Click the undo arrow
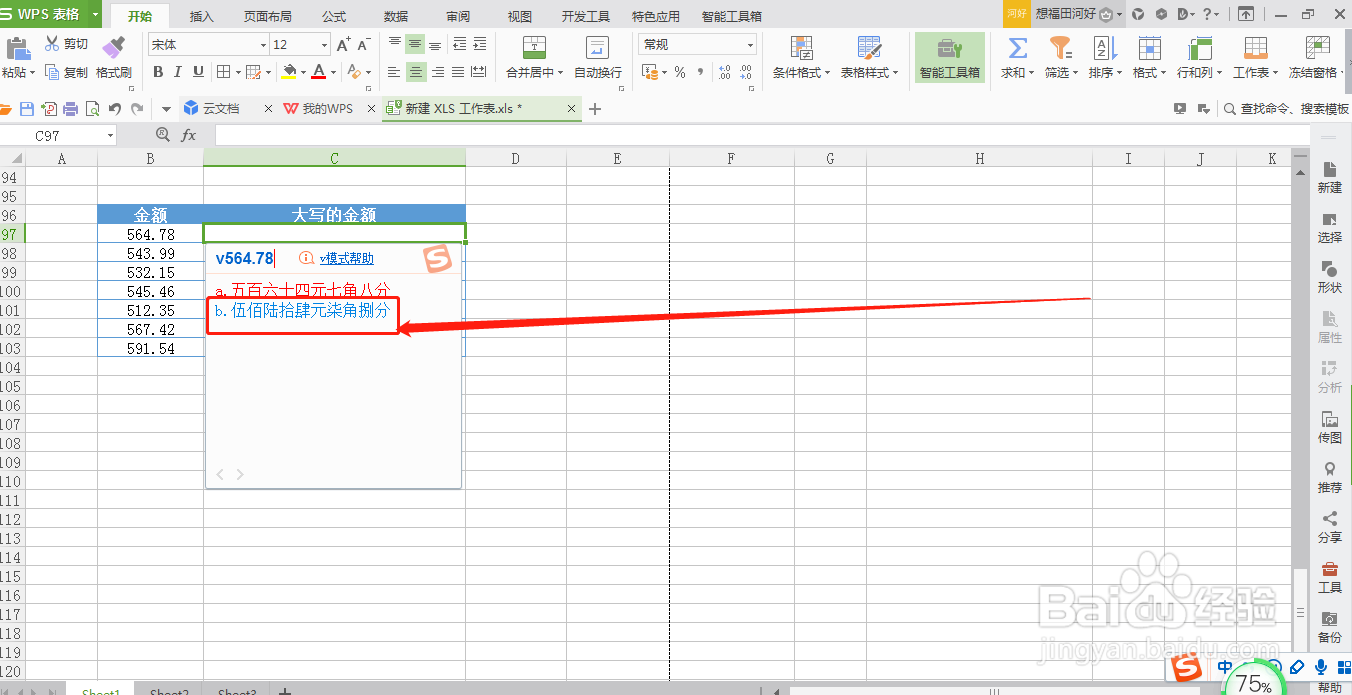 tap(115, 109)
